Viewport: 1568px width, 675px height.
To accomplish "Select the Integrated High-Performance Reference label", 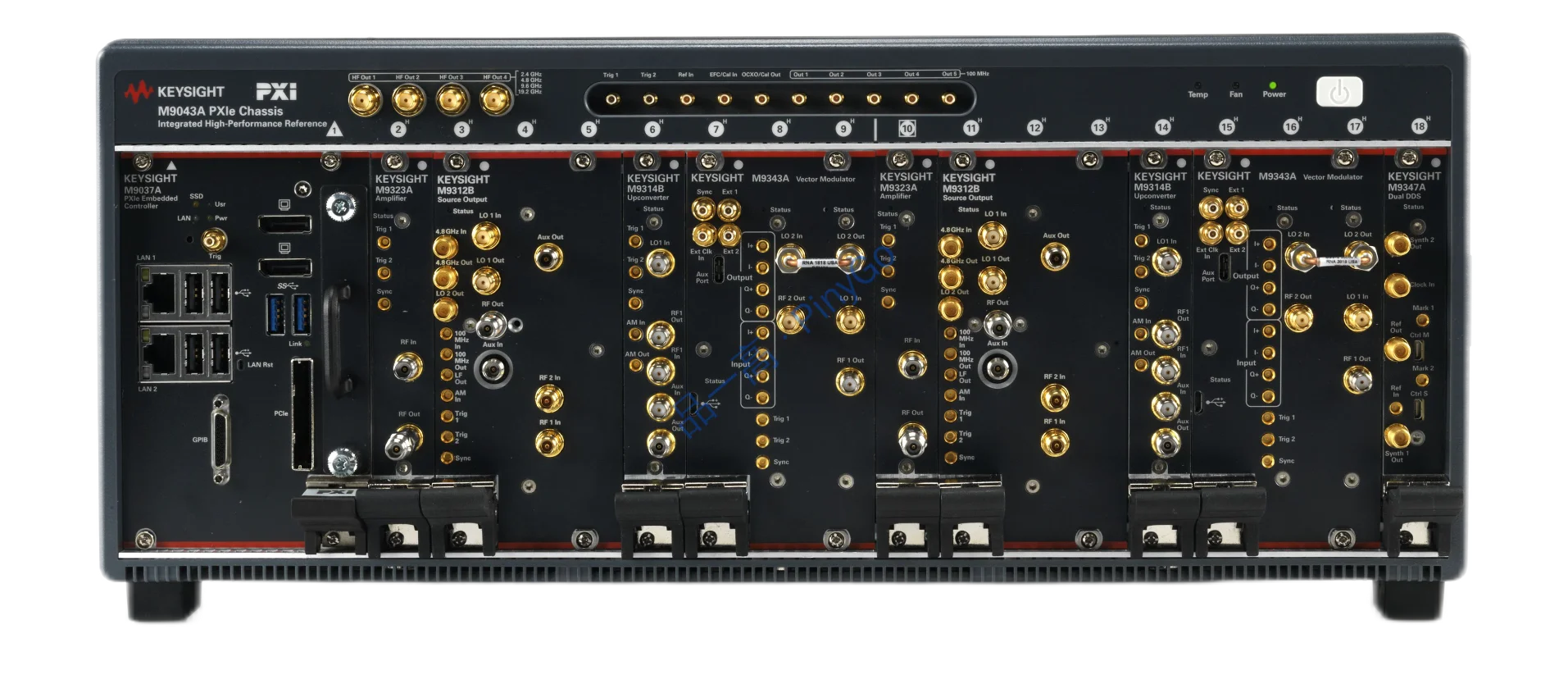I will 242,124.
